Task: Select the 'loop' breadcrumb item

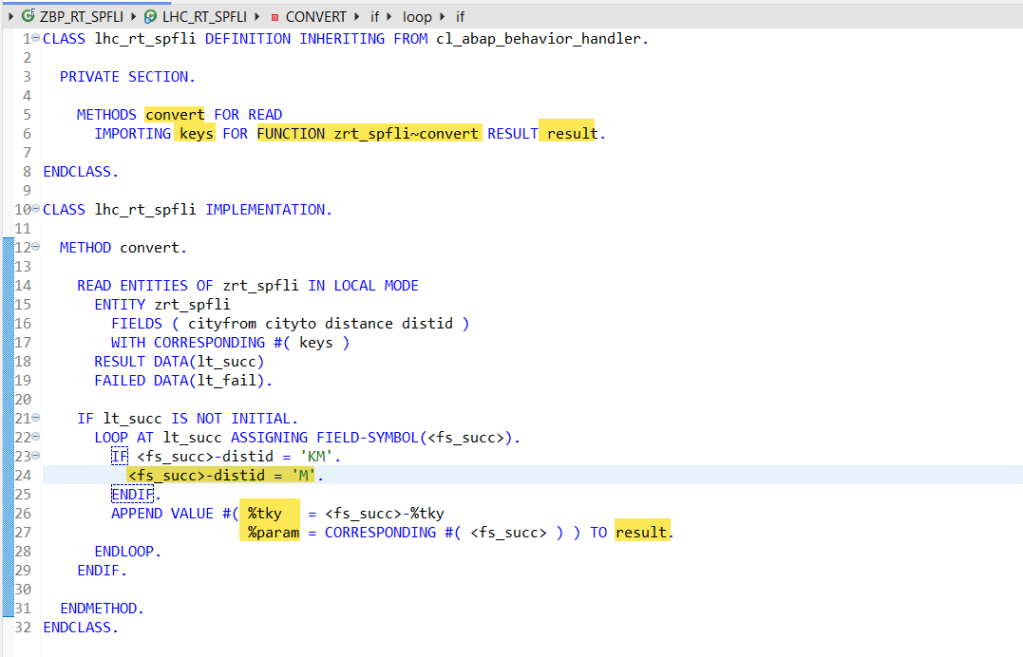Action: (417, 17)
